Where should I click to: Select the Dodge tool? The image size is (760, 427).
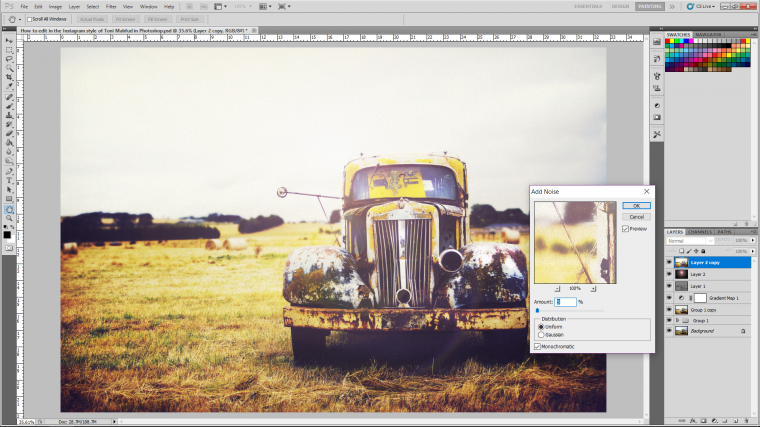coord(9,161)
